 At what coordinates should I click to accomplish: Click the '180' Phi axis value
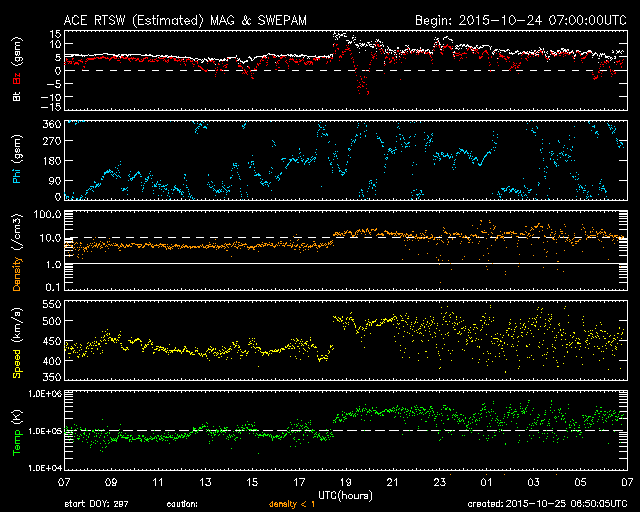52,160
